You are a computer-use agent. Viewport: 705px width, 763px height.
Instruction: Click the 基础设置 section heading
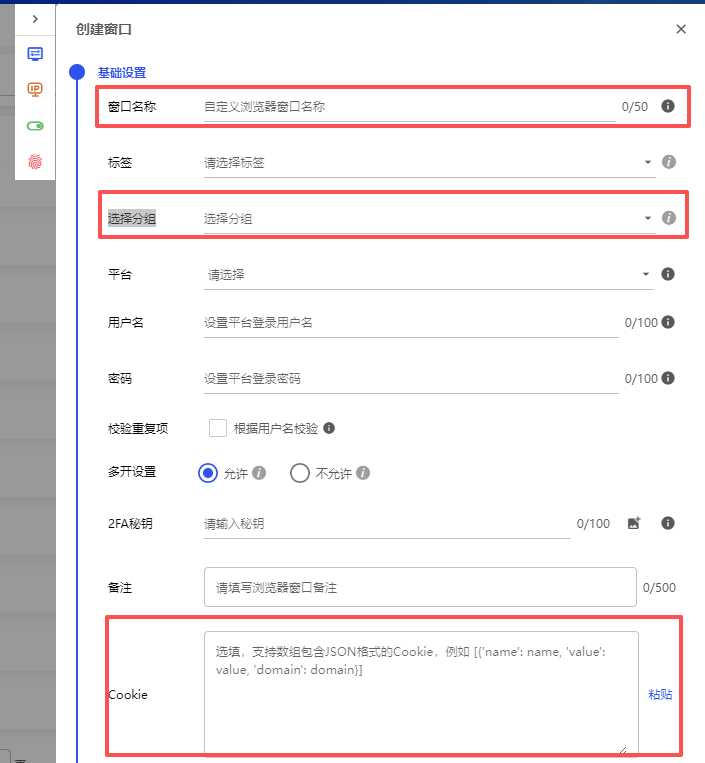pos(122,73)
